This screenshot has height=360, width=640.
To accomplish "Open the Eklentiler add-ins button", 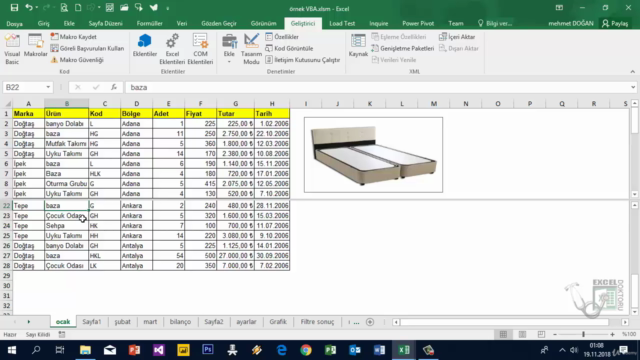I will click(144, 46).
